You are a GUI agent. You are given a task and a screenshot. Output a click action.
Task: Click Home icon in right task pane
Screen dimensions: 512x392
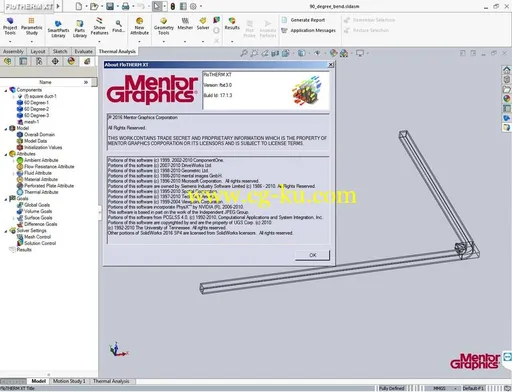click(x=507, y=70)
